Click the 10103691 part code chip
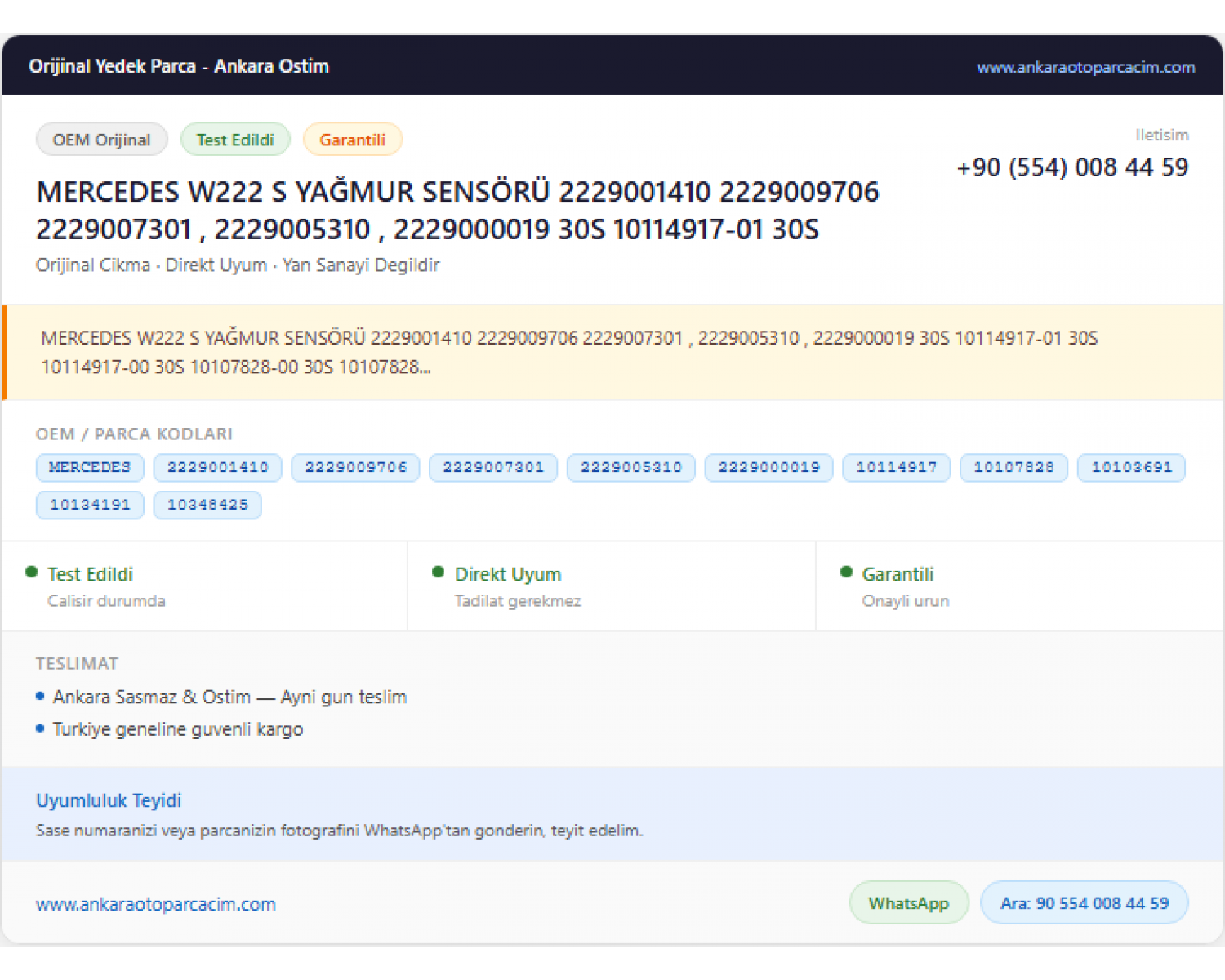Screen dimensions: 1225x980 (x=1132, y=467)
